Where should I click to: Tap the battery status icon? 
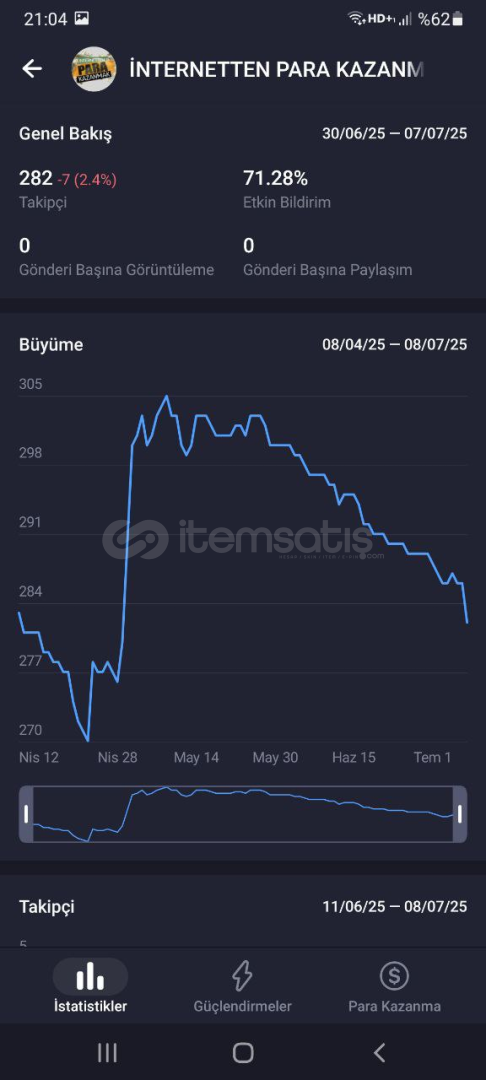pos(458,19)
